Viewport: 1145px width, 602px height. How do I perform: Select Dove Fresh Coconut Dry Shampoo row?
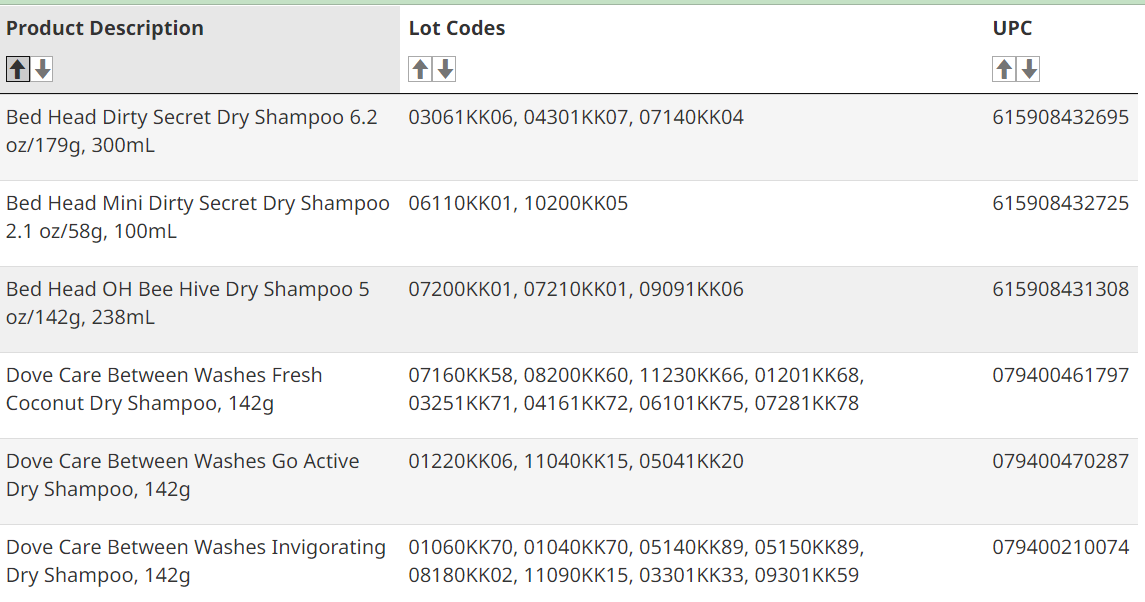tap(569, 396)
